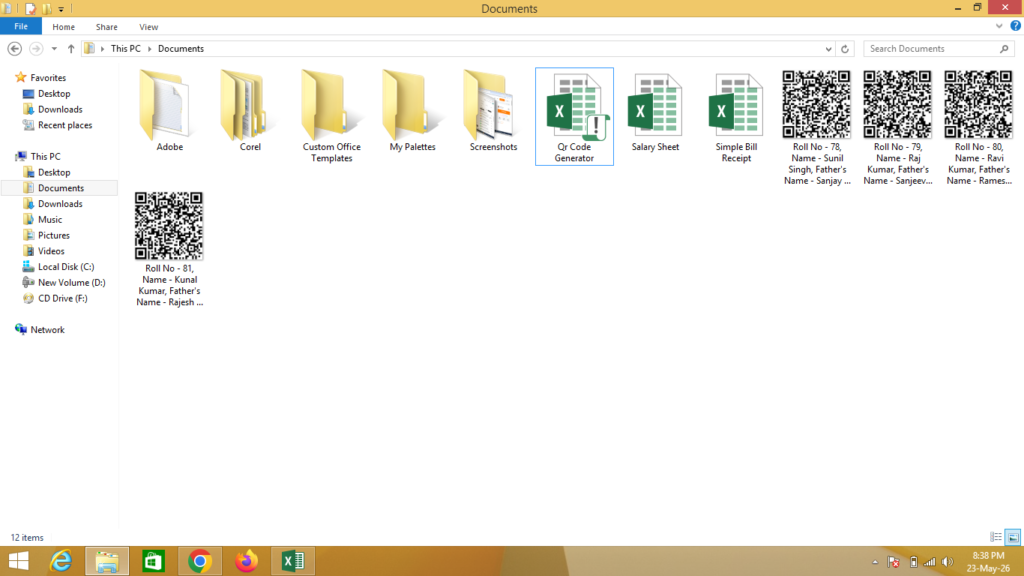Click the Back navigation arrow
This screenshot has height=576, width=1024.
(14, 49)
